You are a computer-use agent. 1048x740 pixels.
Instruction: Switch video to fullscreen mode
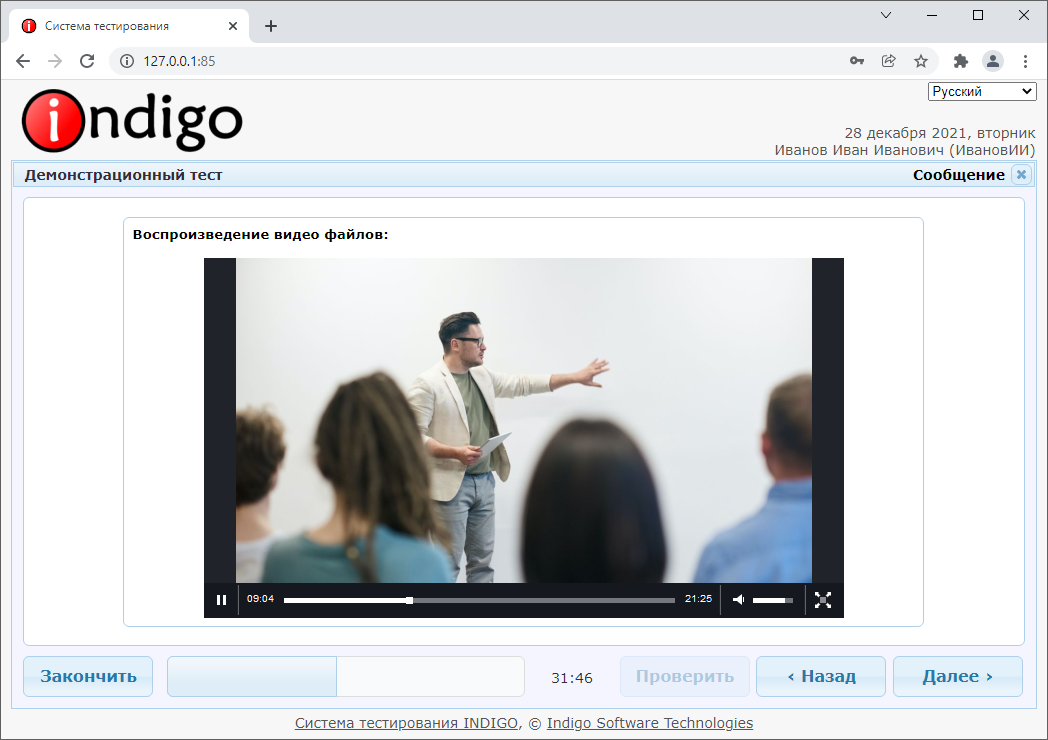pos(823,600)
